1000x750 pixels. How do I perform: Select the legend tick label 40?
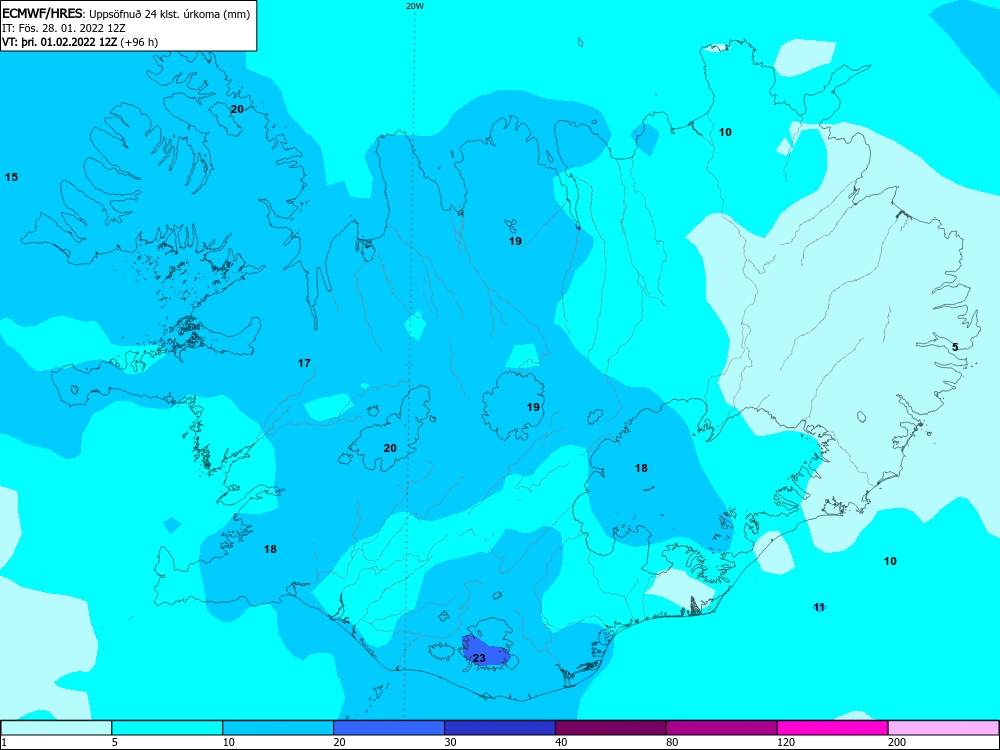click(x=561, y=742)
